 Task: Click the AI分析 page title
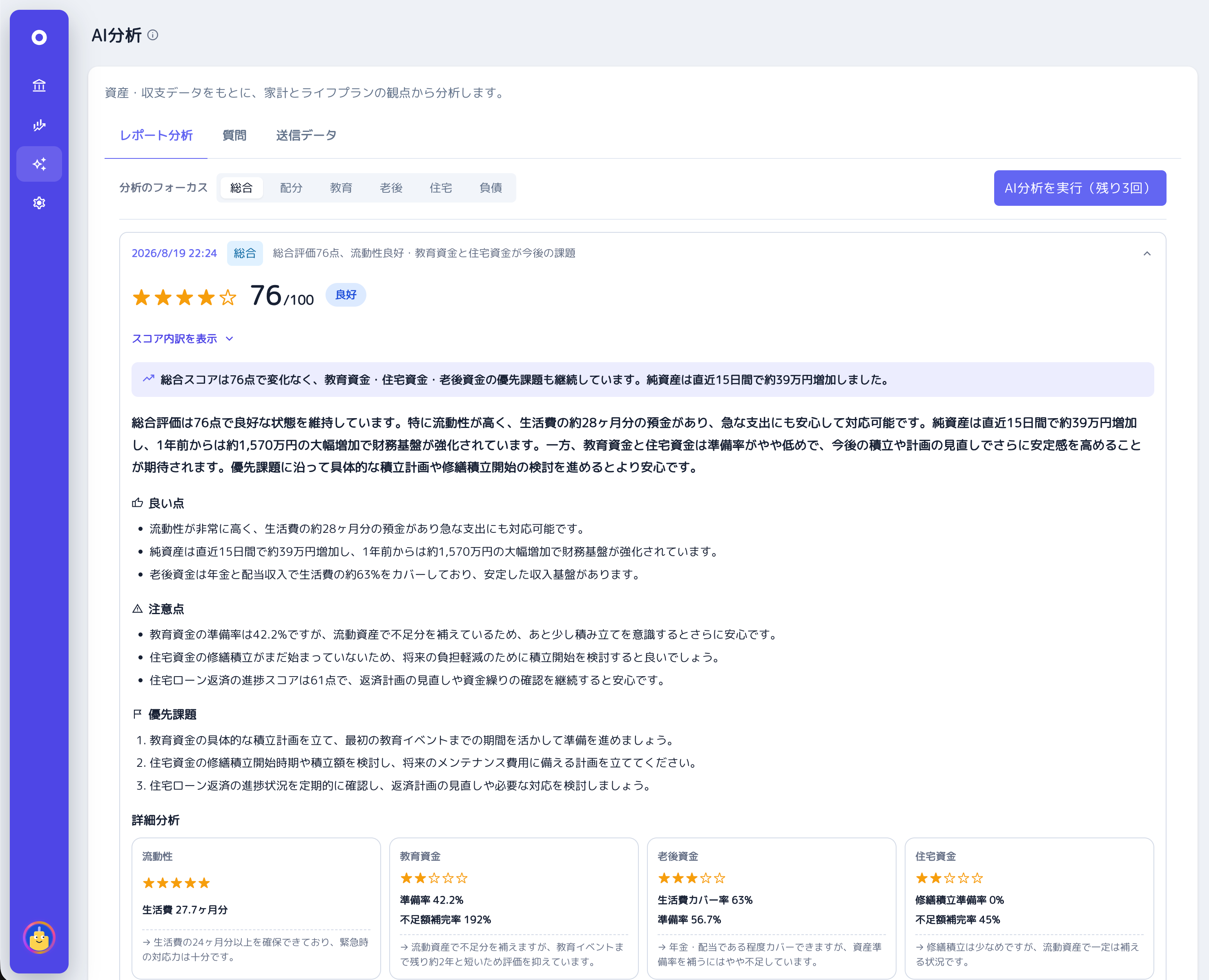tap(116, 36)
